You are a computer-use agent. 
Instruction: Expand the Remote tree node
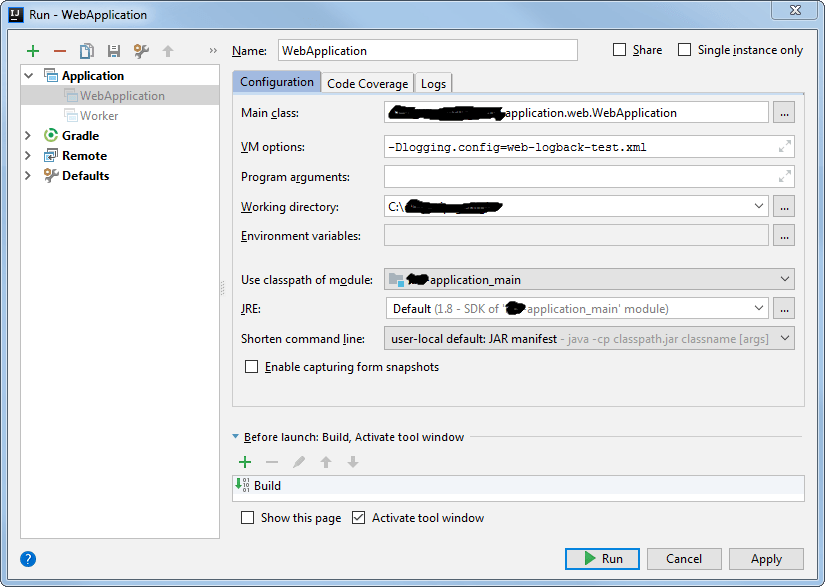point(28,156)
